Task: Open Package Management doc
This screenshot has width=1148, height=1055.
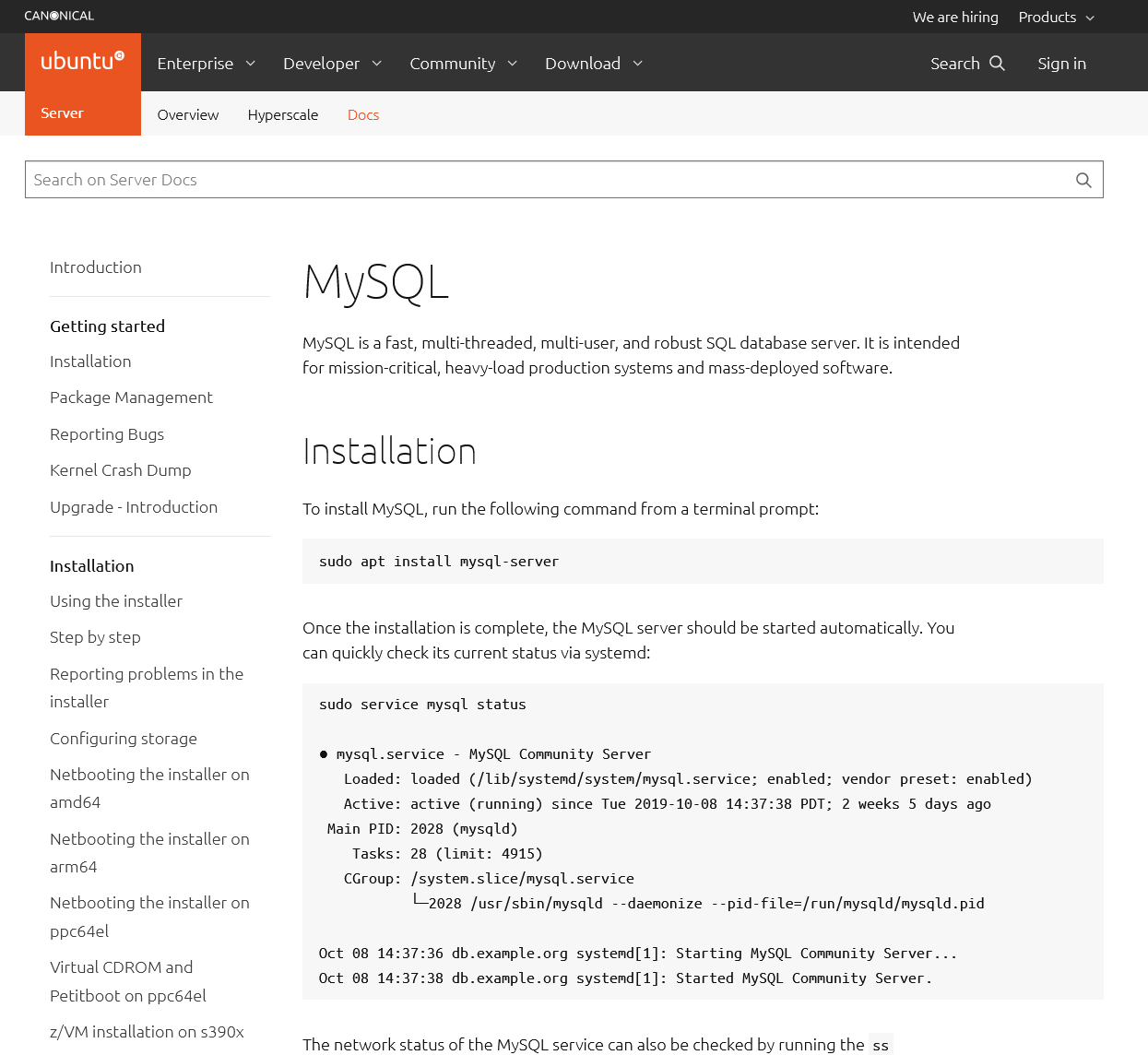Action: point(131,397)
